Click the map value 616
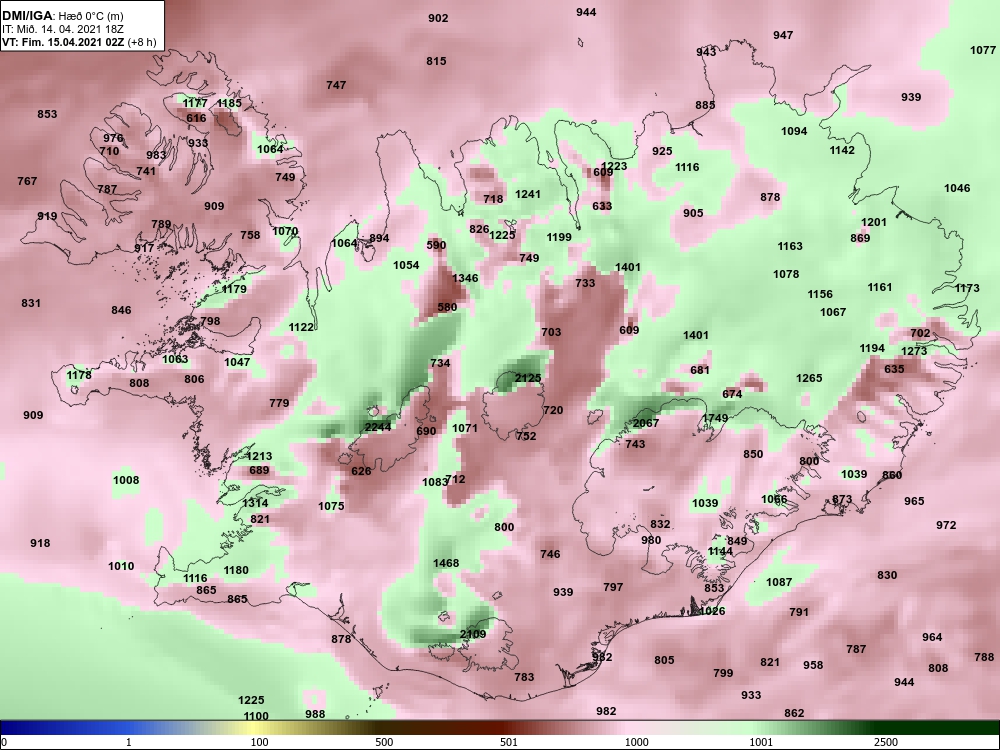Image resolution: width=1000 pixels, height=750 pixels. [x=196, y=118]
